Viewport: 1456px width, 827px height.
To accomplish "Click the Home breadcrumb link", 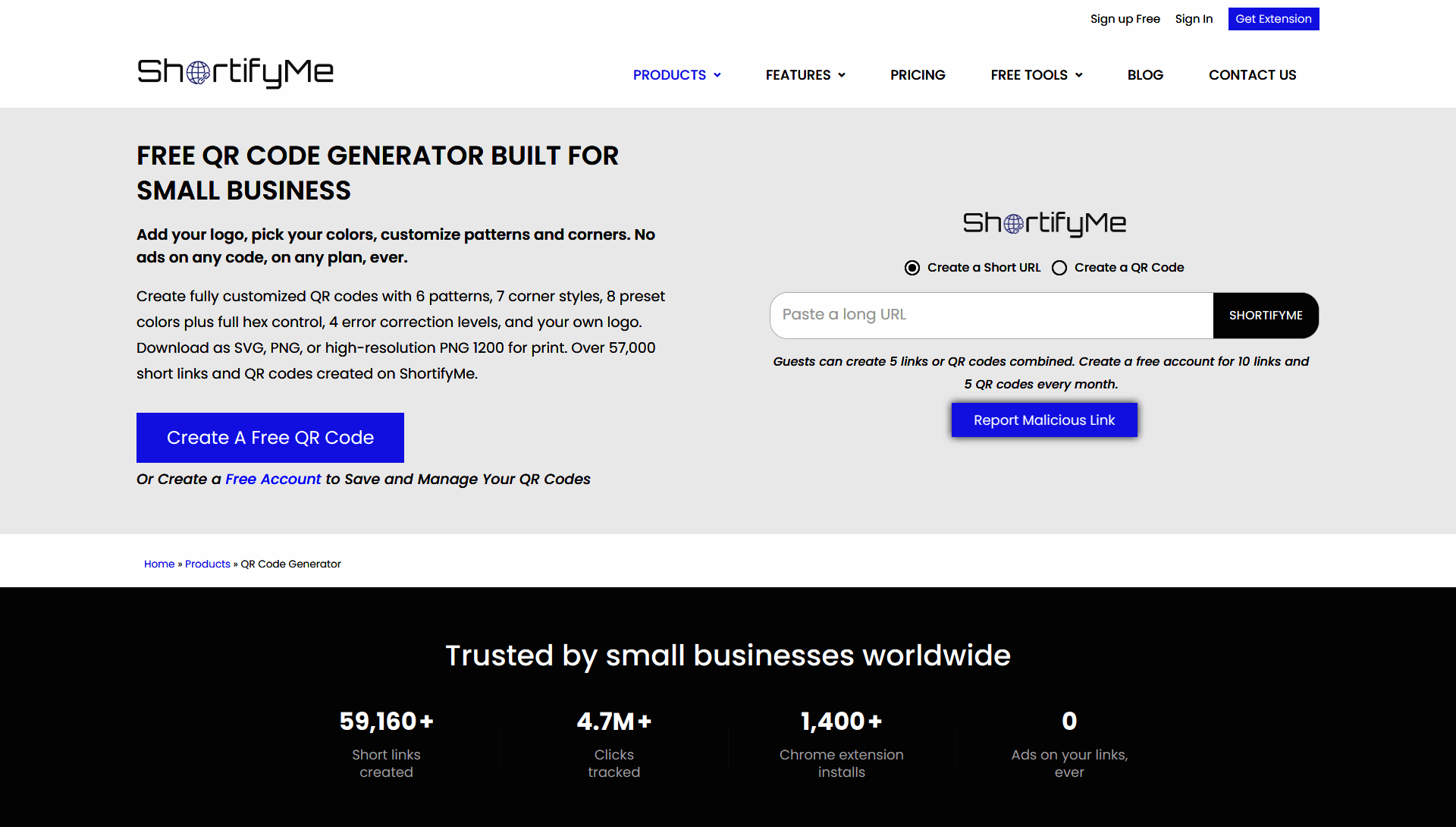I will coord(159,564).
